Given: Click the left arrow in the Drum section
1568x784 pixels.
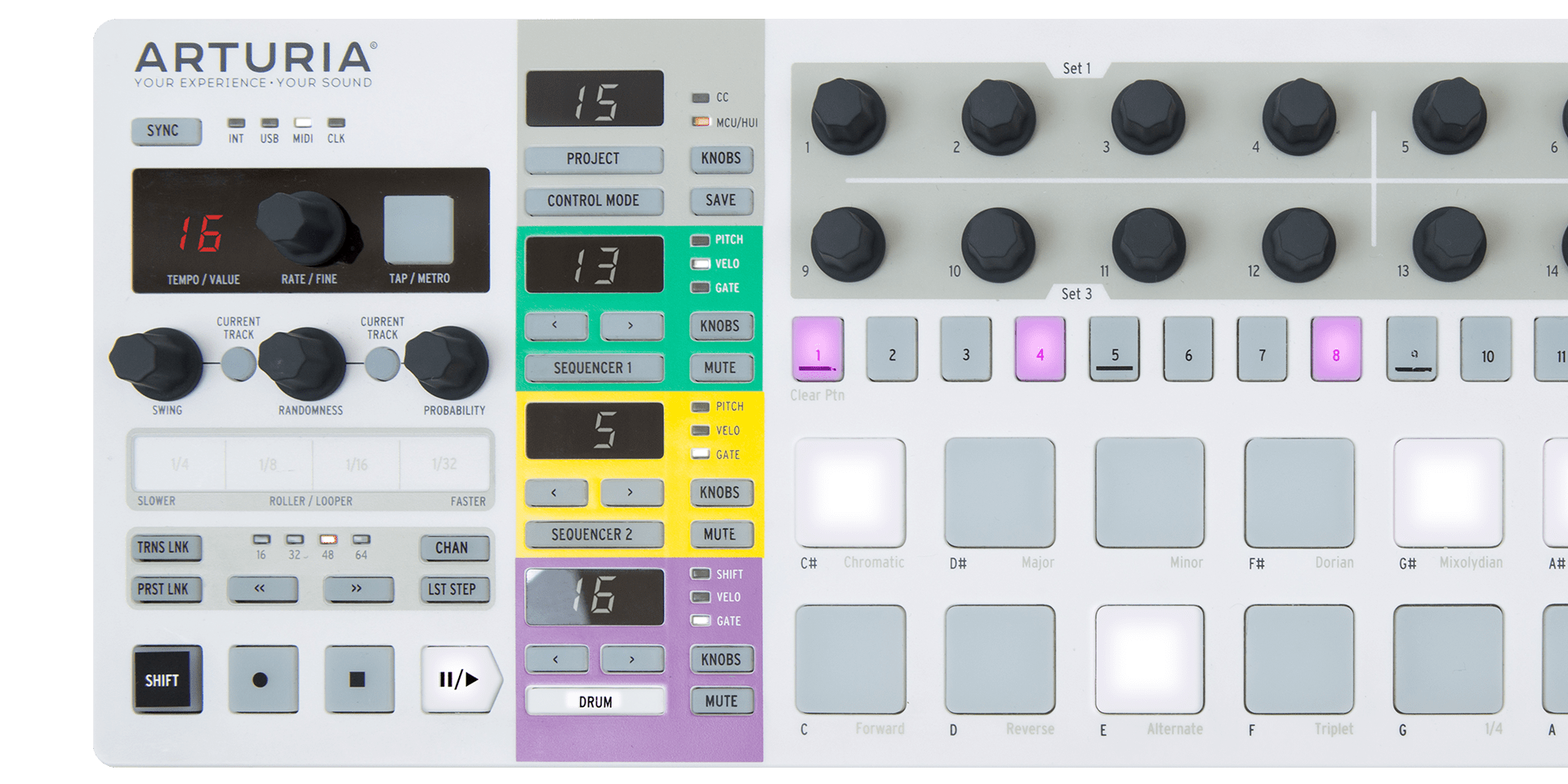Looking at the screenshot, I should pyautogui.click(x=556, y=659).
